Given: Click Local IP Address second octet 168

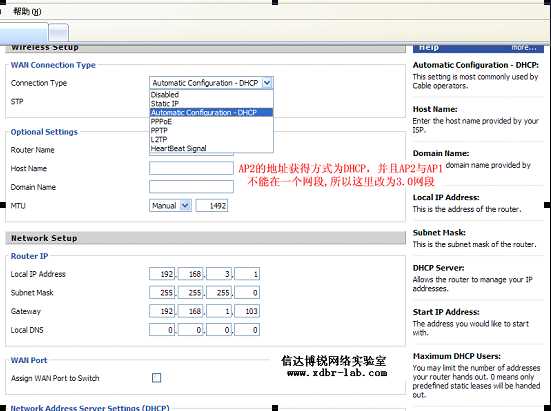Looking at the screenshot, I should click(190, 274).
